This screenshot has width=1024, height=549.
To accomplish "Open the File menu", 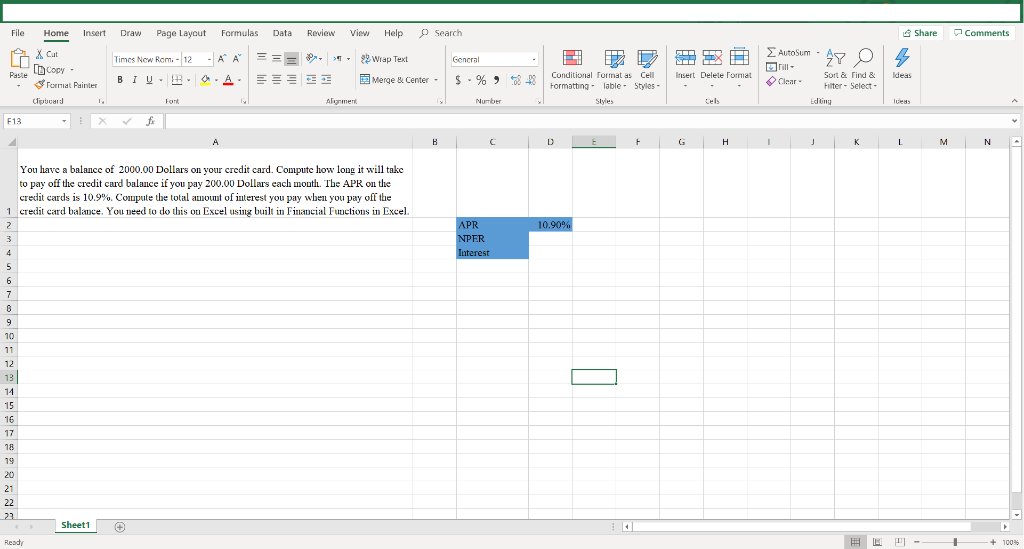I will pyautogui.click(x=18, y=33).
